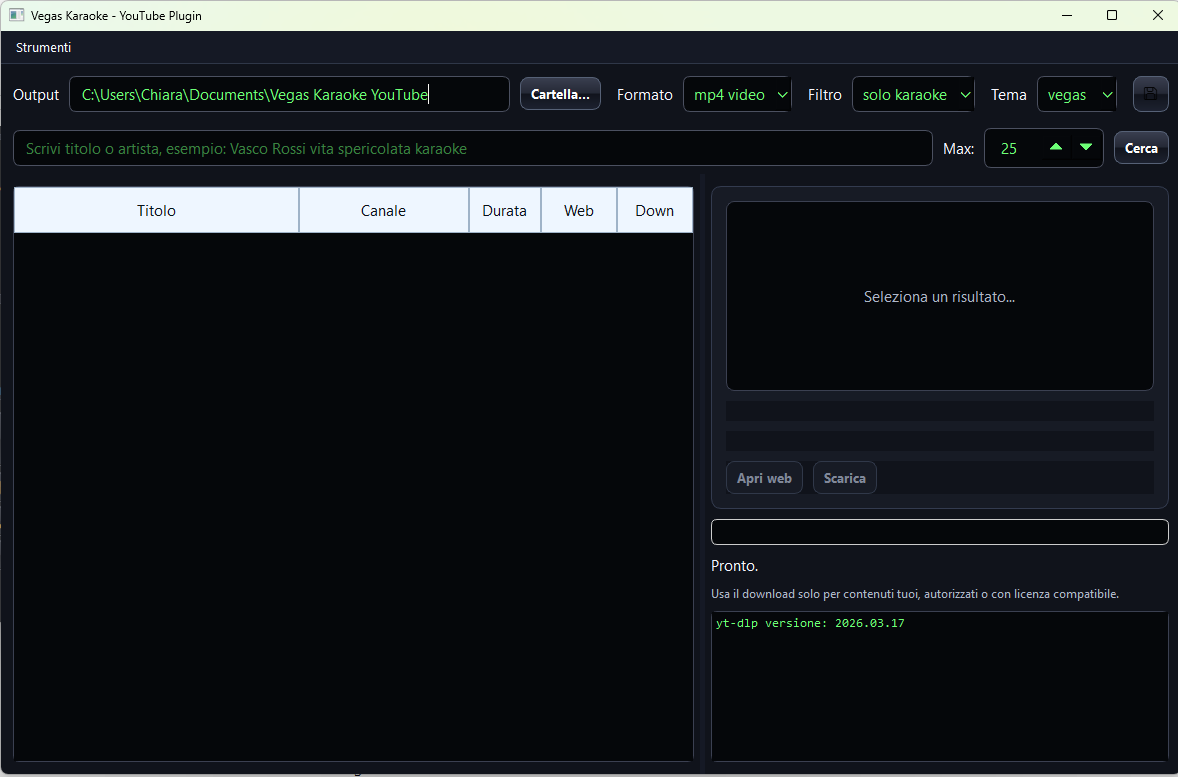The width and height of the screenshot is (1178, 777).
Task: Open the Strumenti menu
Action: 44,47
